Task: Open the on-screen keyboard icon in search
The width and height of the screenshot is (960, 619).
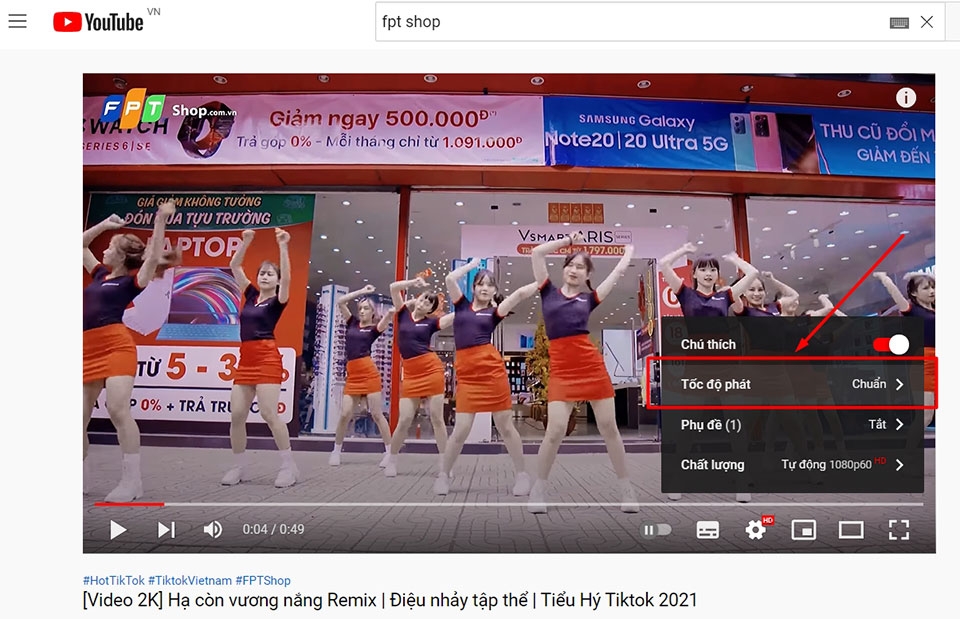Action: point(899,23)
